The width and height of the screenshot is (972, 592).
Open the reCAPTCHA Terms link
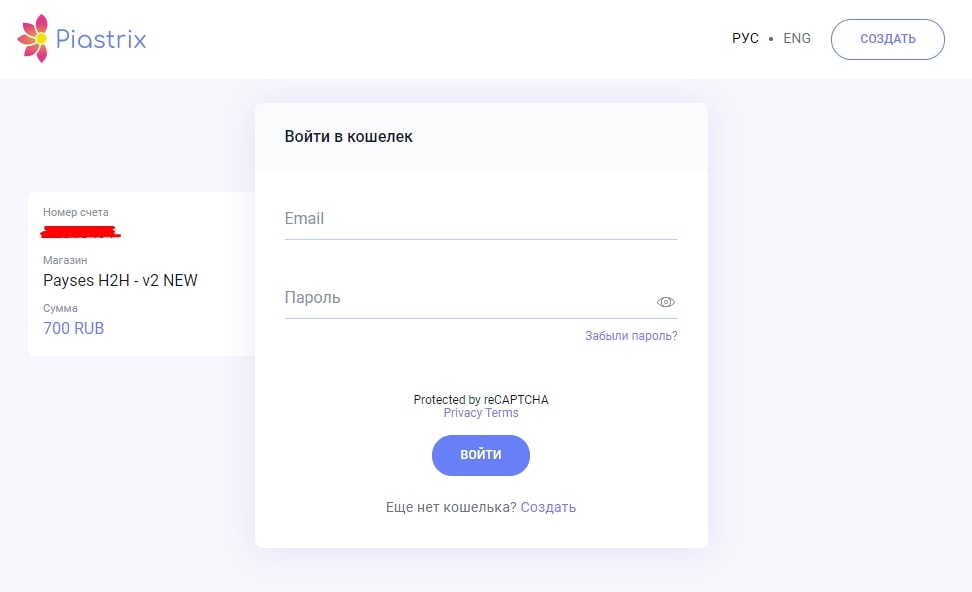click(502, 413)
